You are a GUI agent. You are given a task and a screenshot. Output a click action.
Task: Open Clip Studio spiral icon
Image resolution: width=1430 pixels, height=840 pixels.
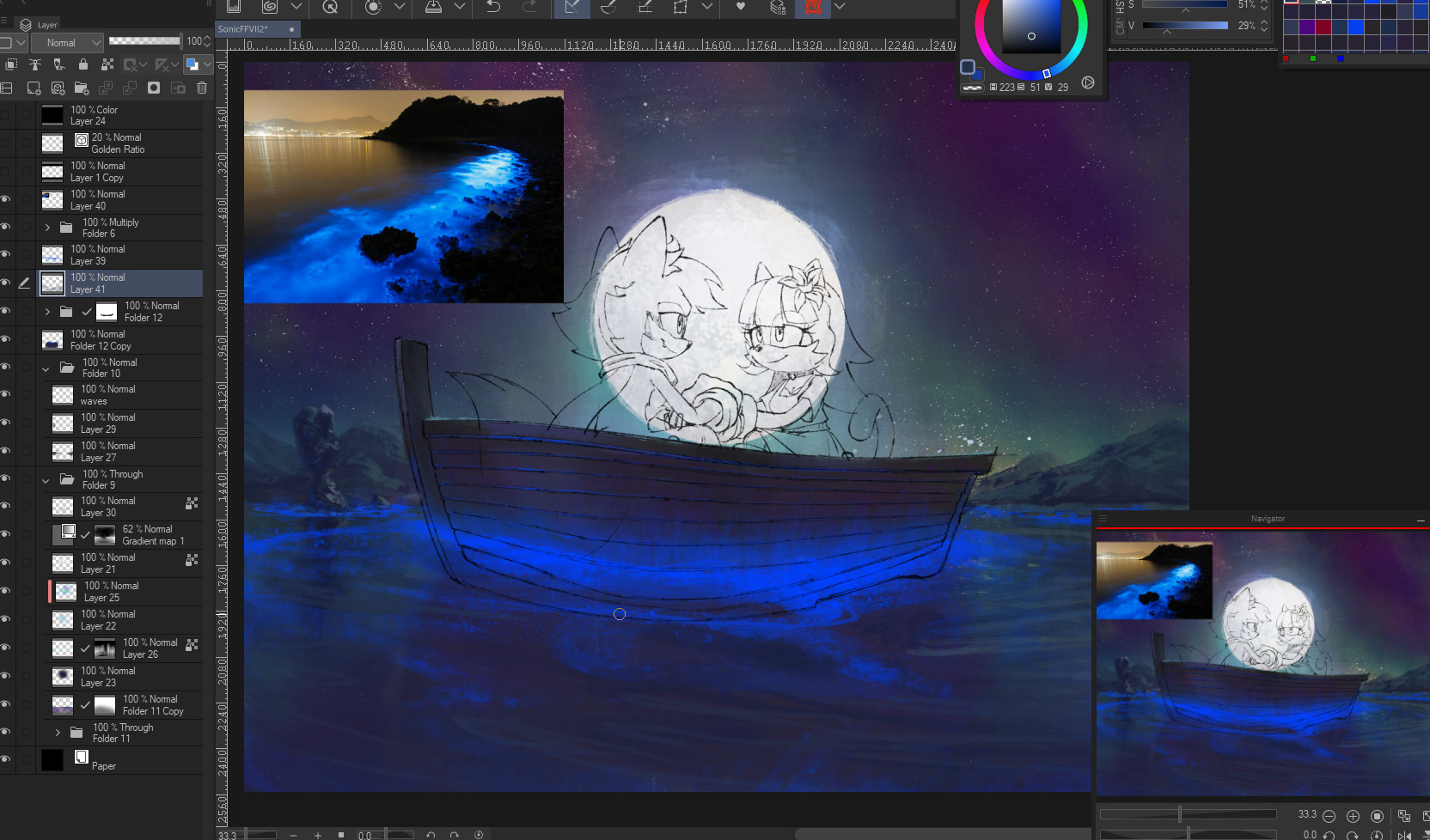270,7
